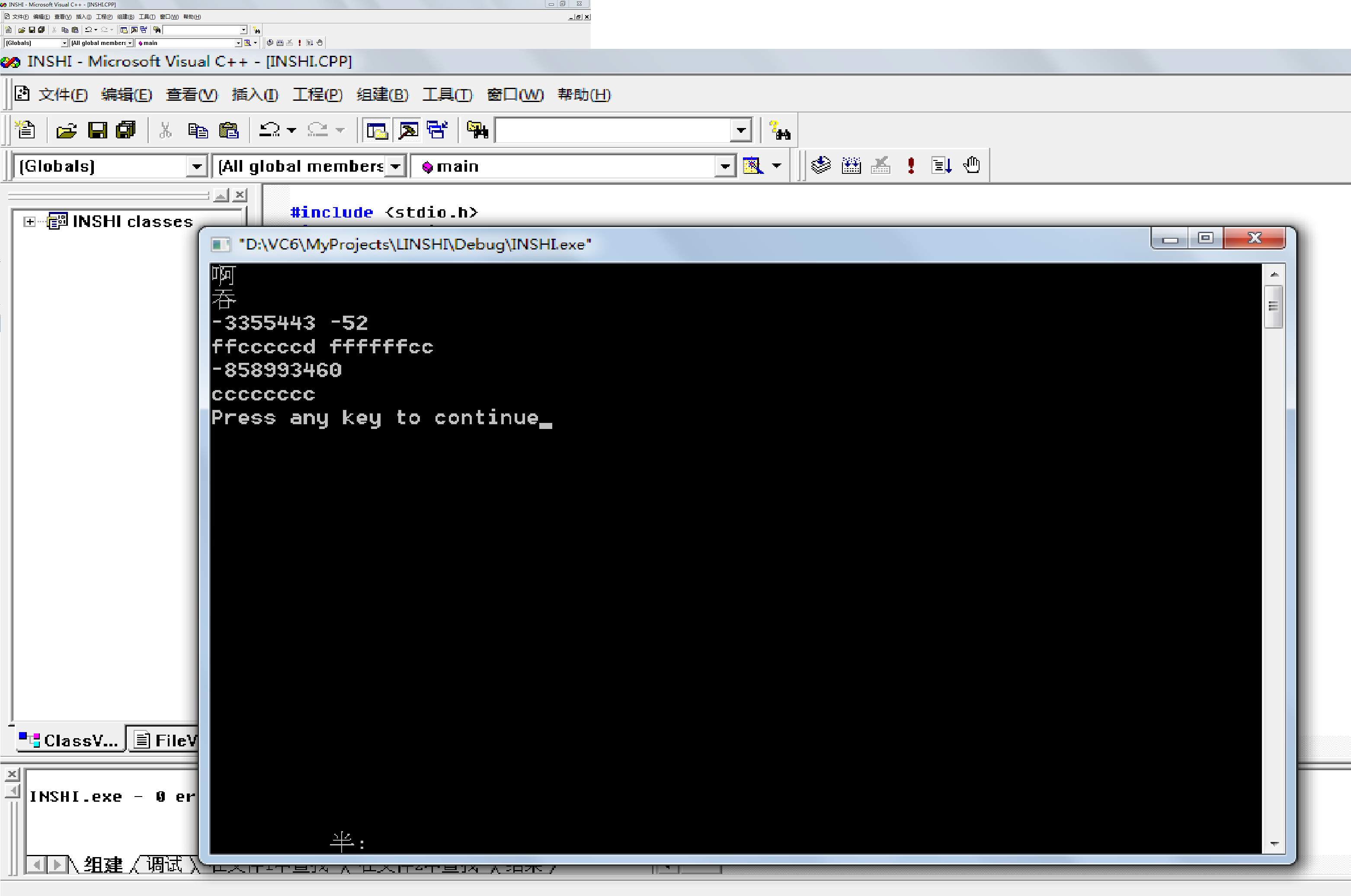
Task: Close the workspace panel with its X button
Action: 240,195
